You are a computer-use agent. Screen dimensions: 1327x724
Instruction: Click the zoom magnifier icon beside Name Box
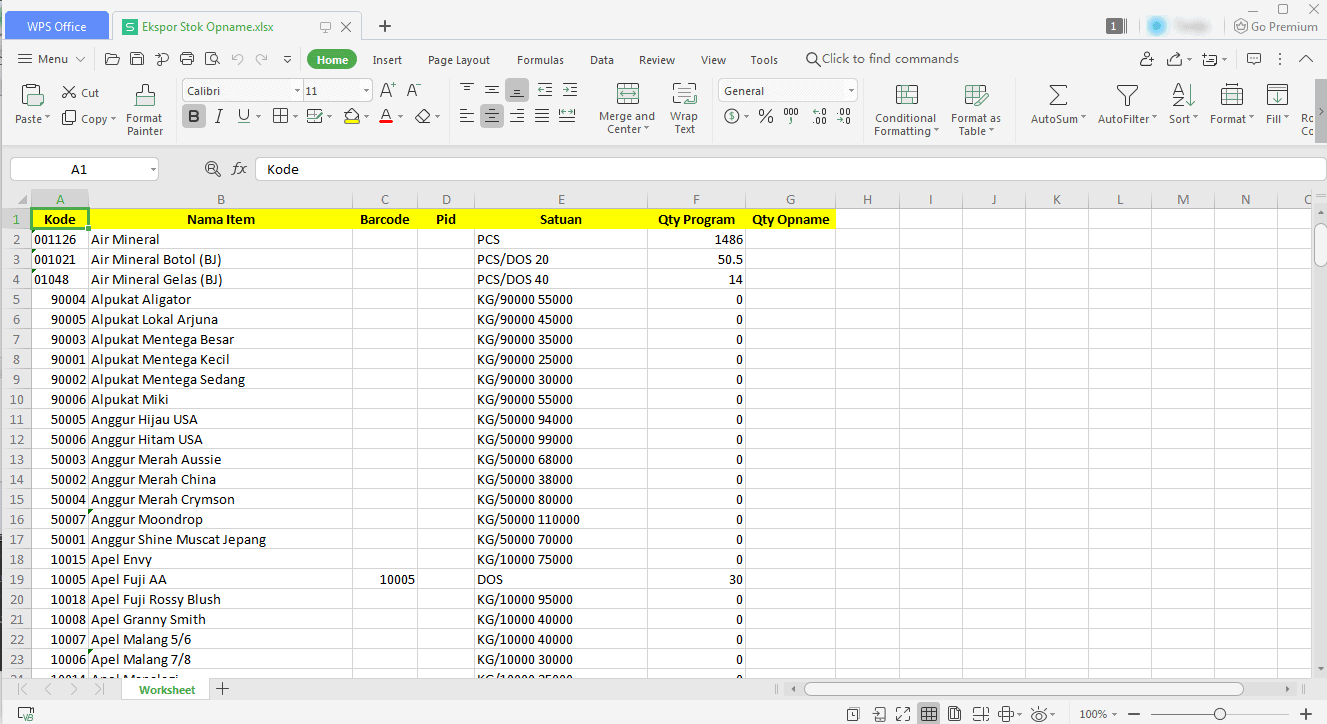[x=212, y=169]
